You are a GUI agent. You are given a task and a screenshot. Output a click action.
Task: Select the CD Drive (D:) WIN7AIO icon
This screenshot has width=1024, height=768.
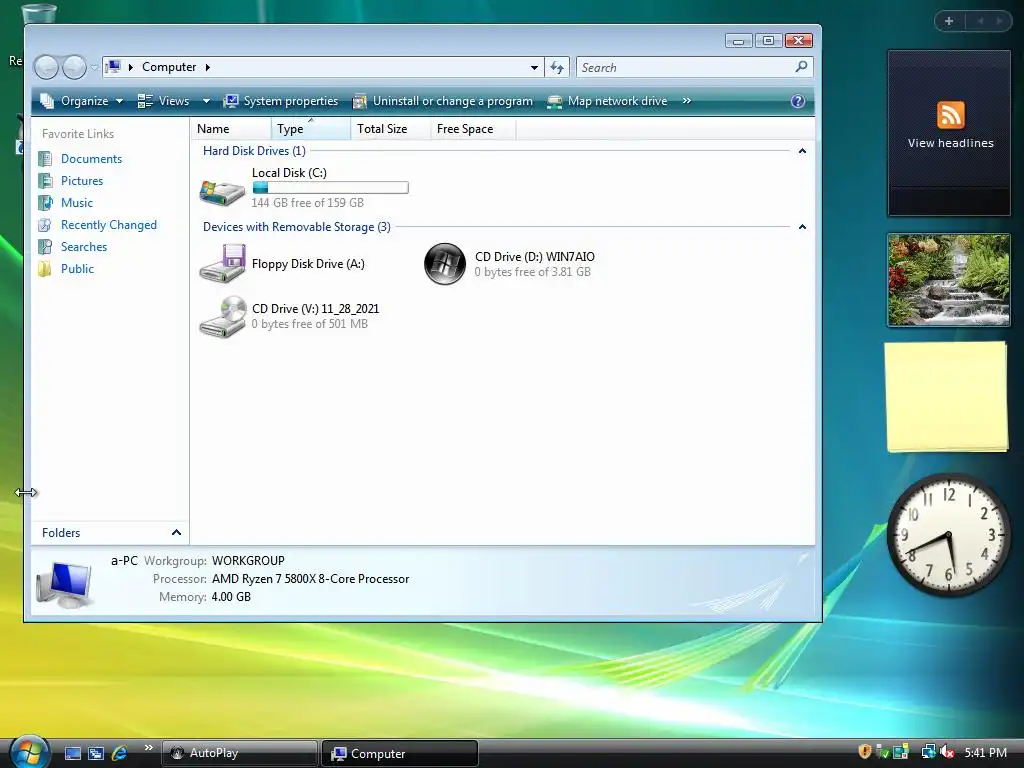445,264
